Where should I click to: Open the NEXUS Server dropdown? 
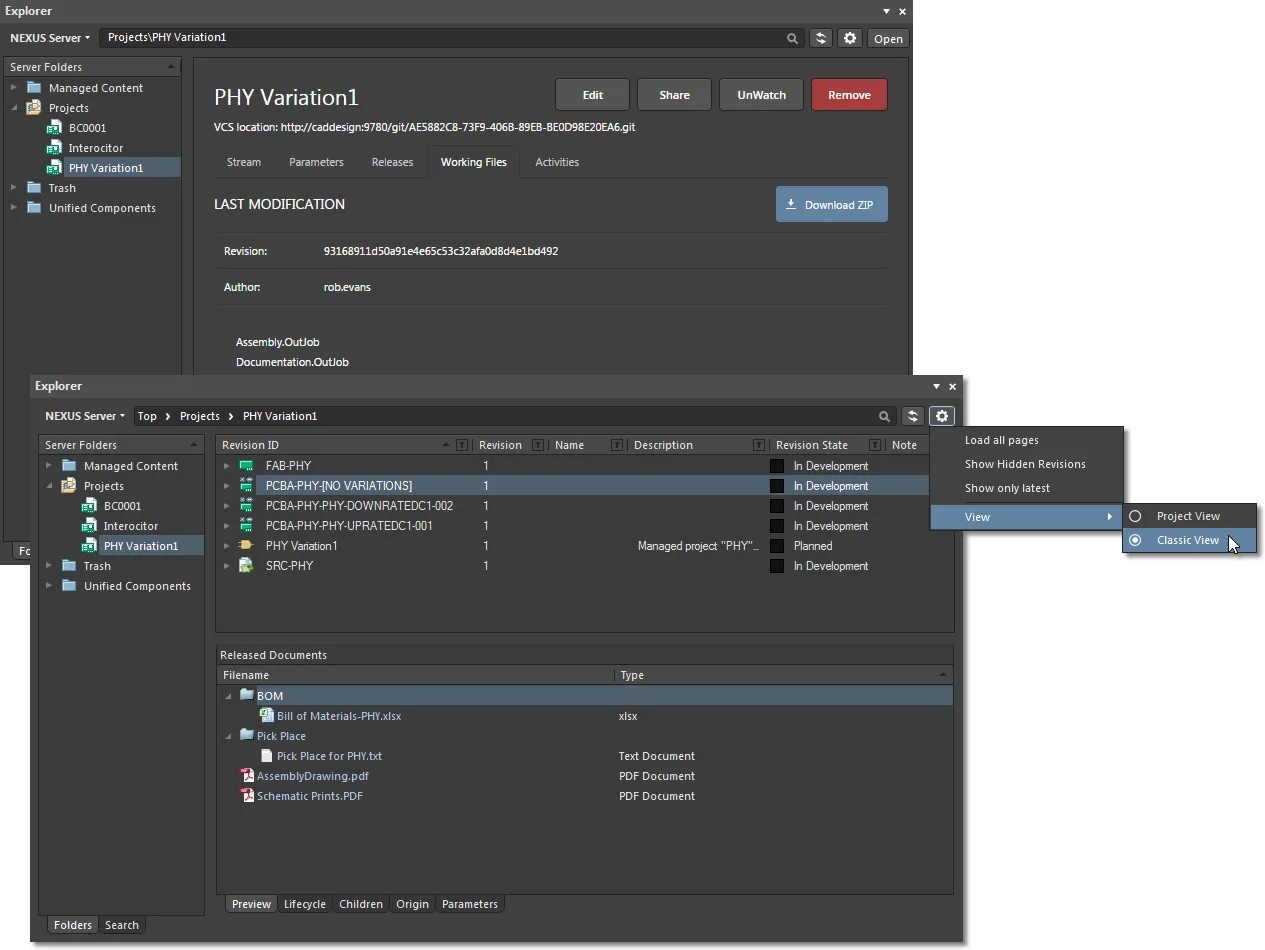click(49, 37)
